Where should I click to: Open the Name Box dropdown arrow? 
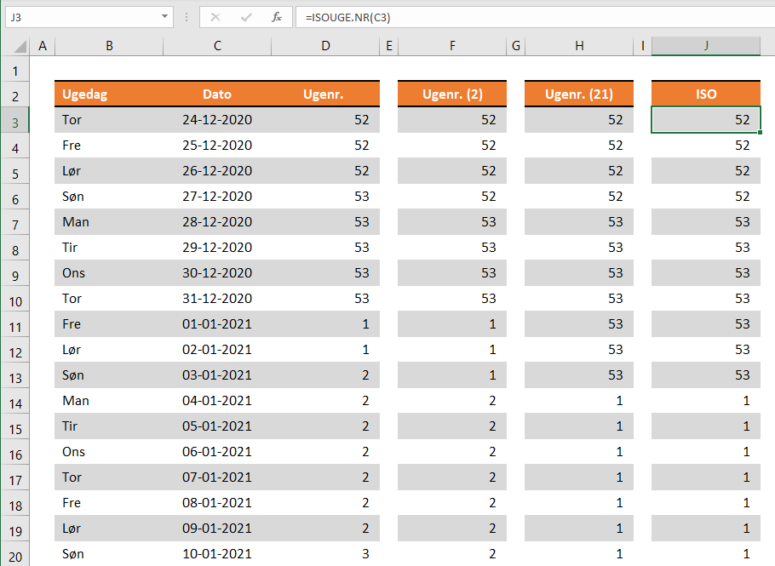pyautogui.click(x=165, y=17)
